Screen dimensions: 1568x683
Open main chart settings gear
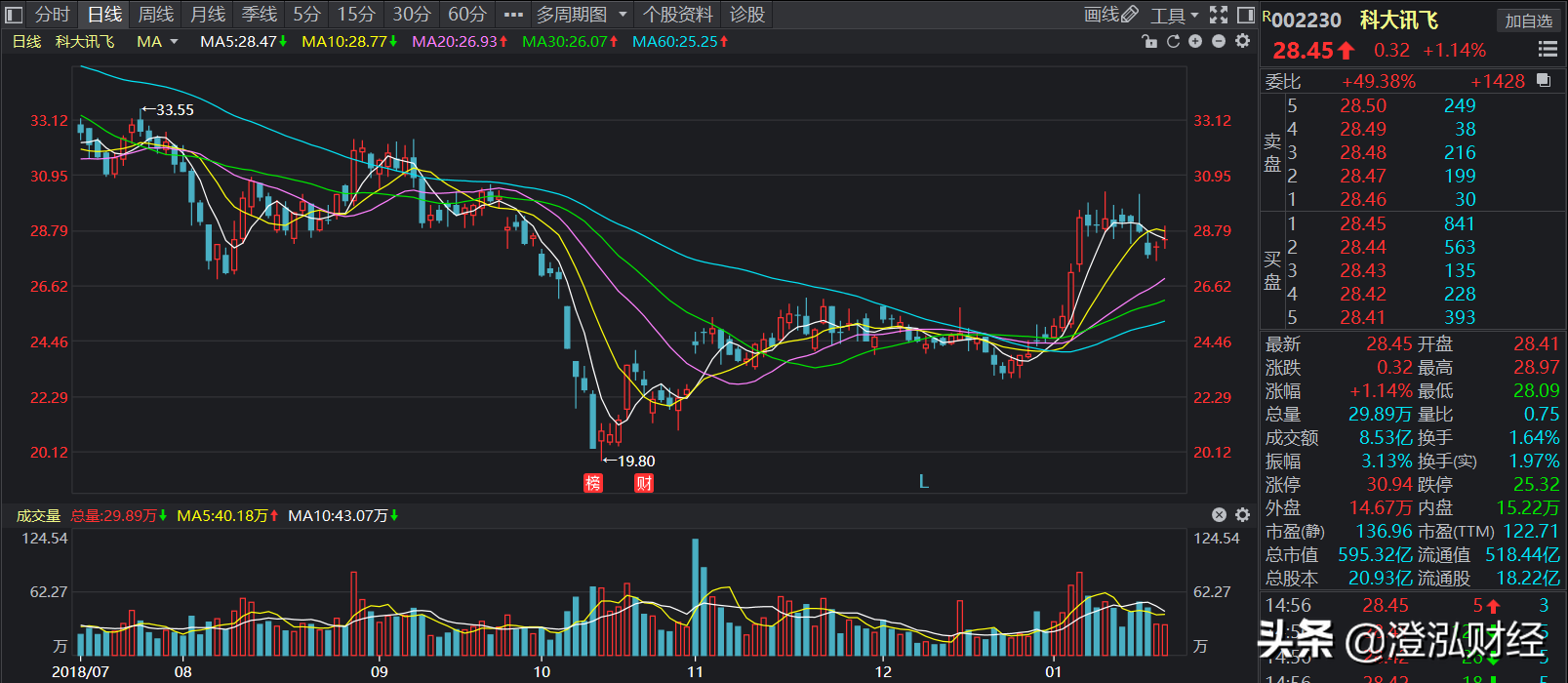coord(1242,41)
